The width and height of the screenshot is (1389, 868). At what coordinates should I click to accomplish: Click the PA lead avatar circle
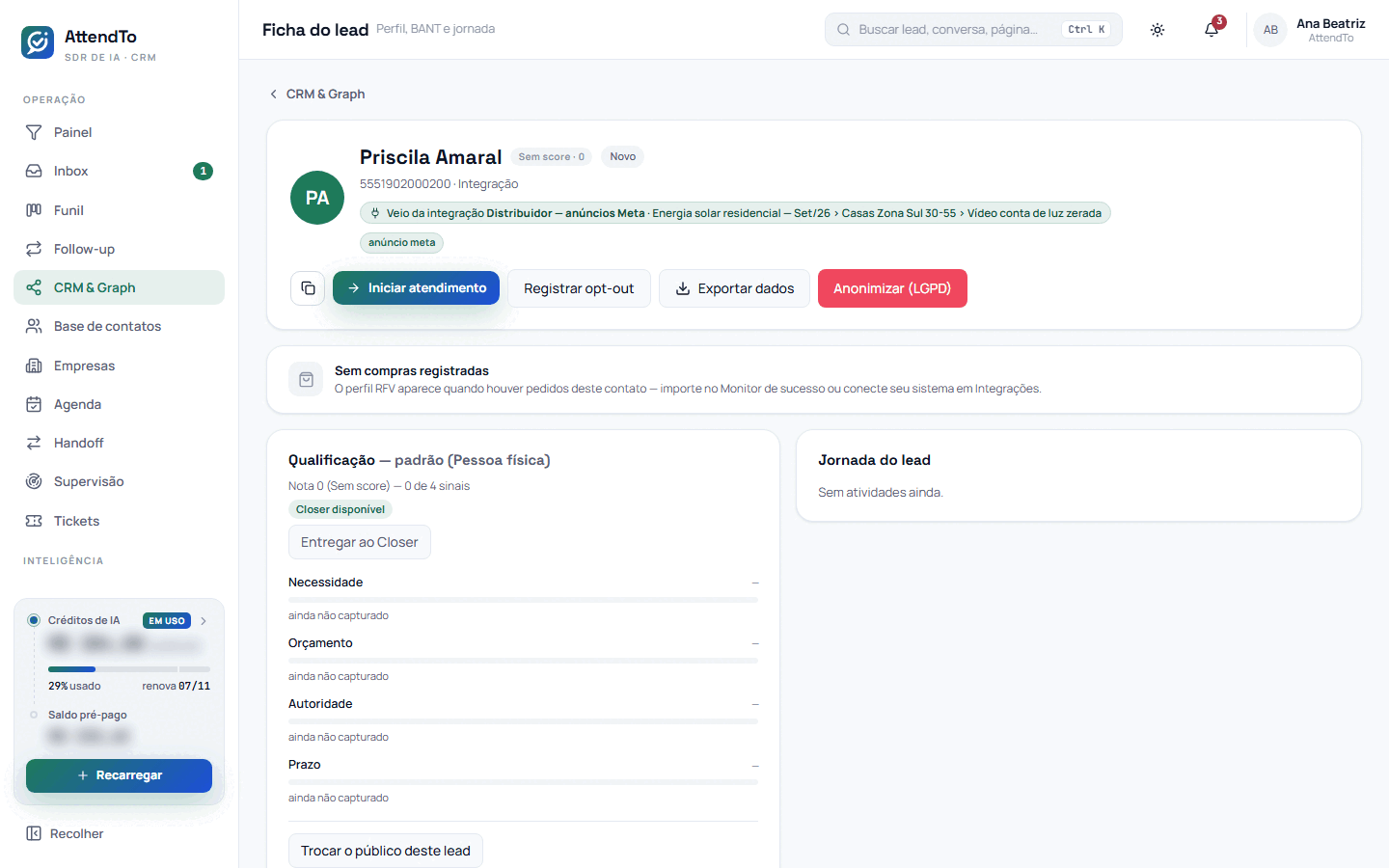click(x=317, y=198)
